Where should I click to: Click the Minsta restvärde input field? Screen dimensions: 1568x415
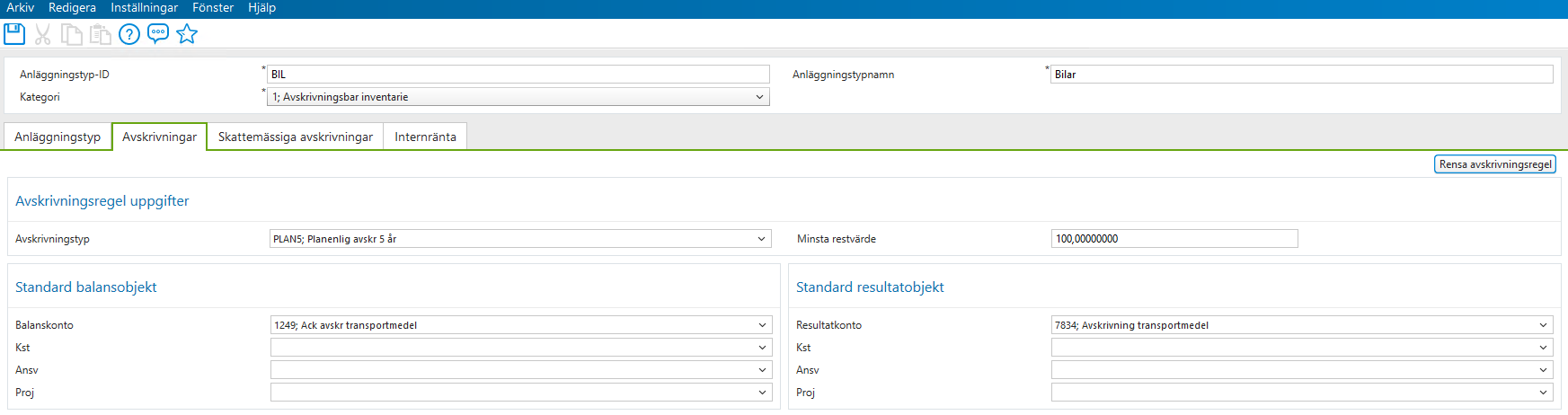(x=1174, y=239)
